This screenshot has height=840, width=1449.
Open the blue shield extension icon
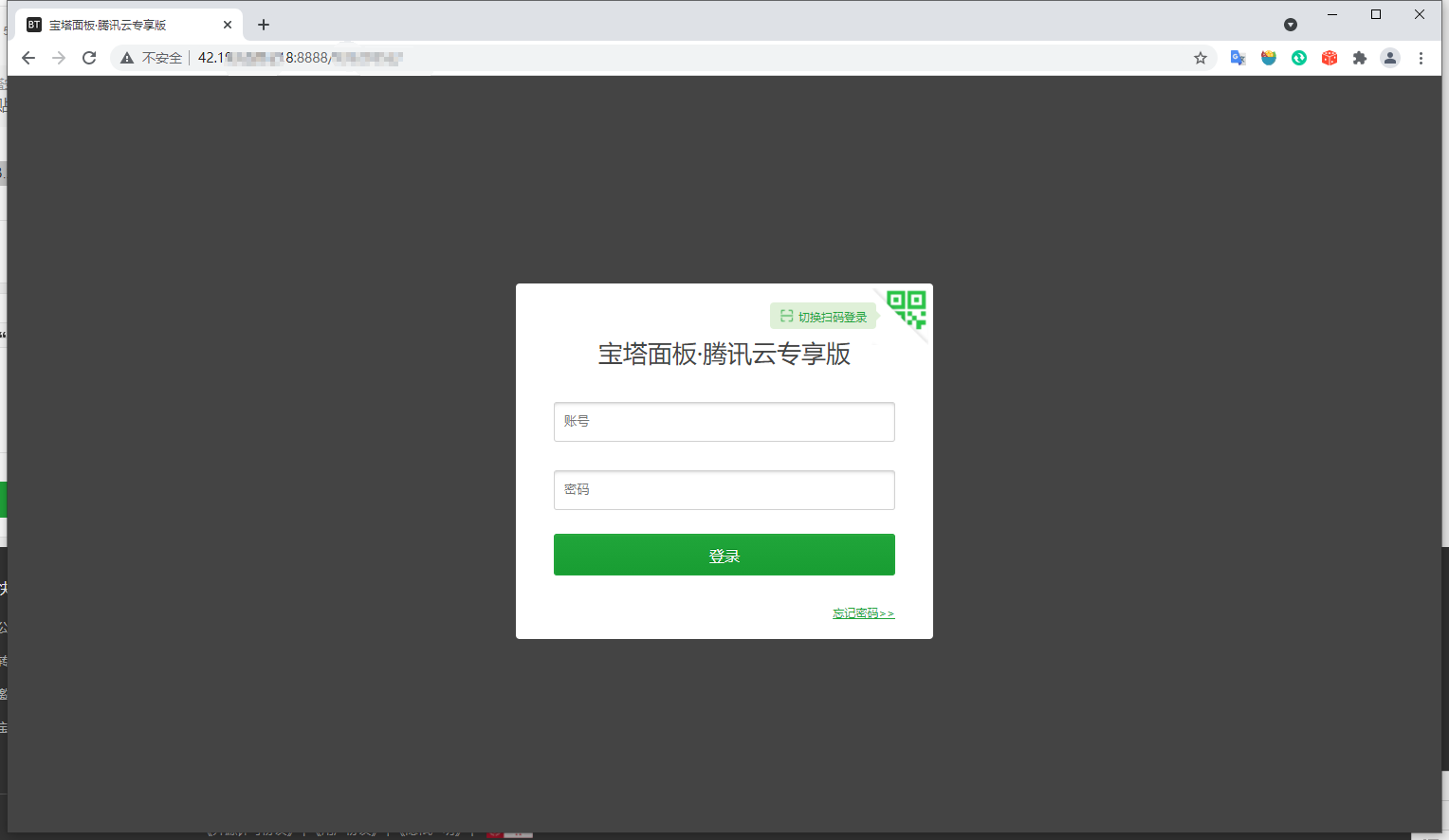[x=1269, y=58]
